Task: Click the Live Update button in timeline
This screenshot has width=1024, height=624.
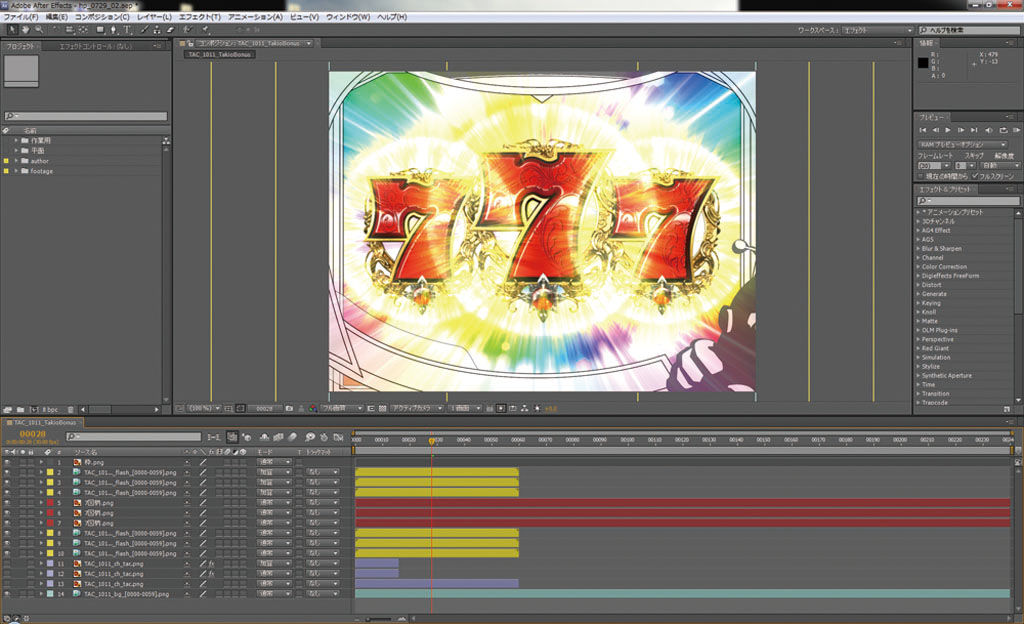Action: (x=232, y=437)
